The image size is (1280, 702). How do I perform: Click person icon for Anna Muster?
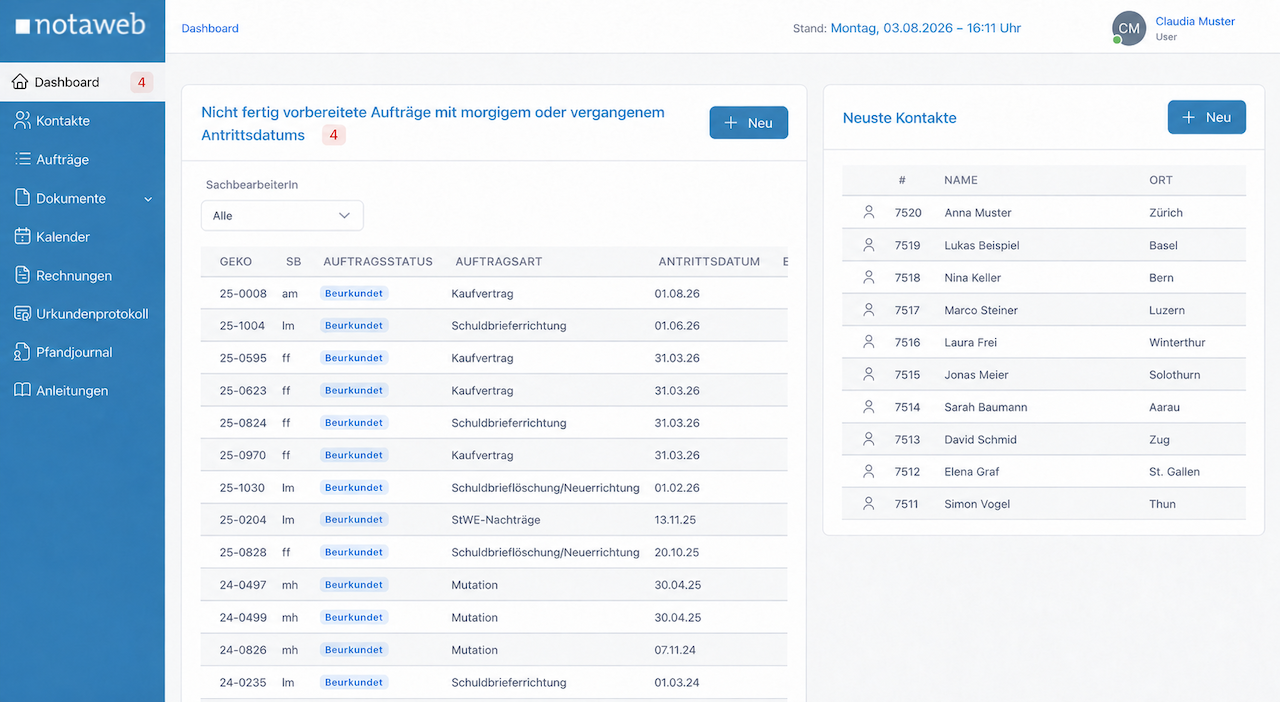pos(868,212)
